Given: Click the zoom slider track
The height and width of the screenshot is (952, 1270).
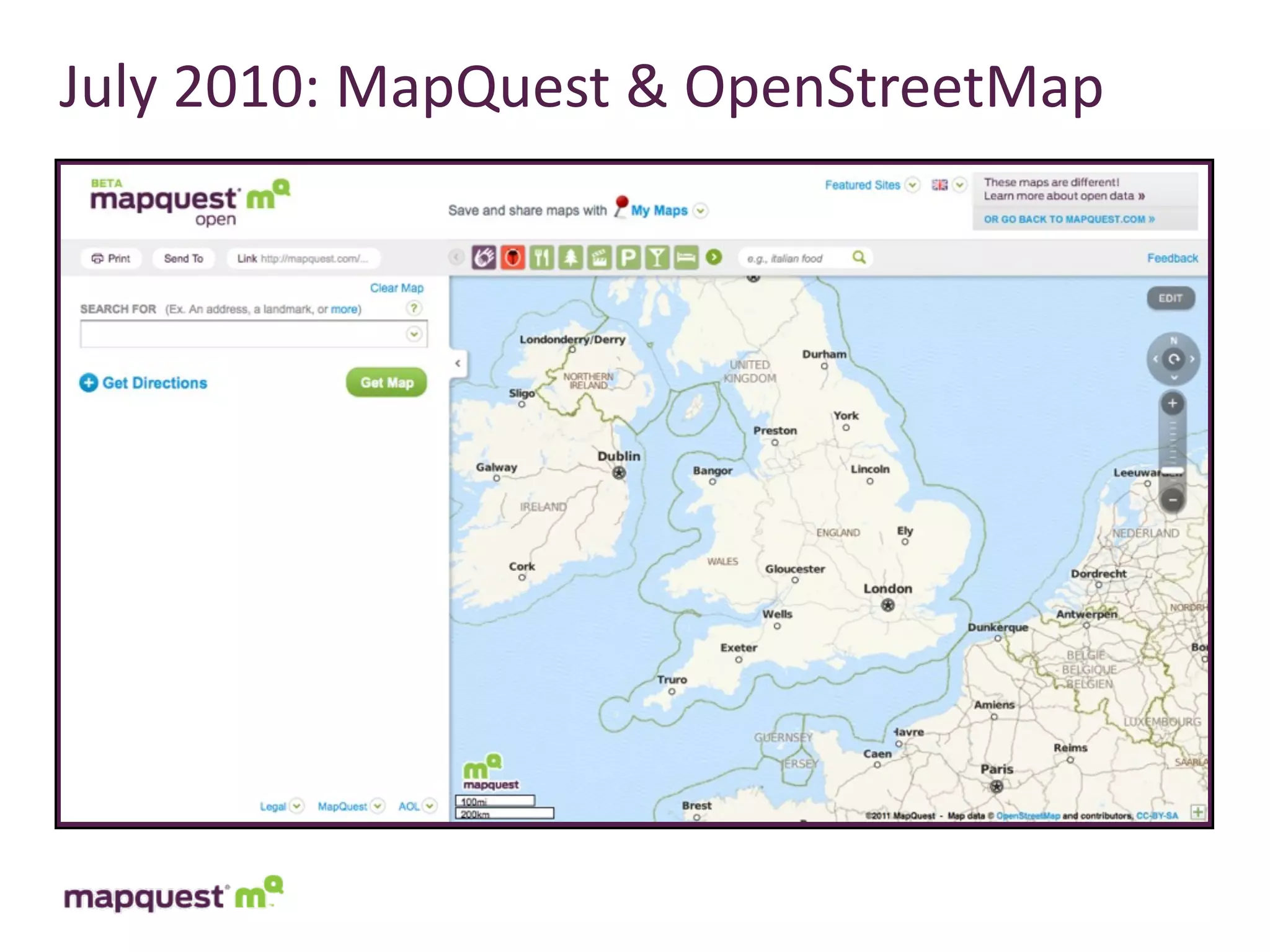Looking at the screenshot, I should point(1172,441).
